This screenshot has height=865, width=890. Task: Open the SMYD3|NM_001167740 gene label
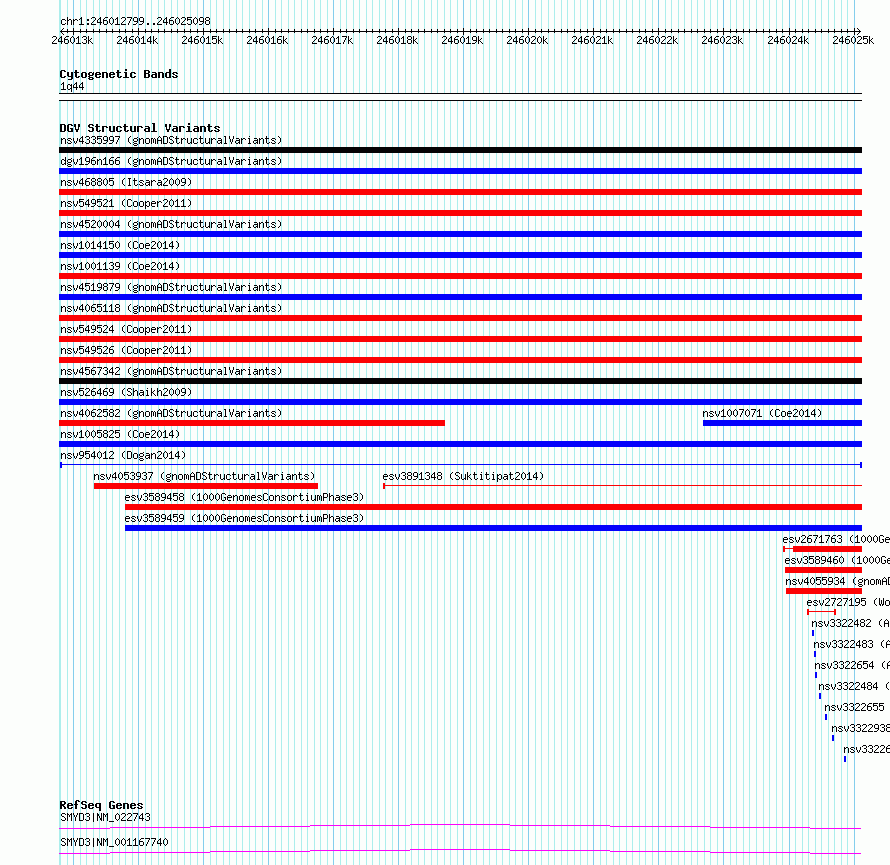click(x=114, y=842)
